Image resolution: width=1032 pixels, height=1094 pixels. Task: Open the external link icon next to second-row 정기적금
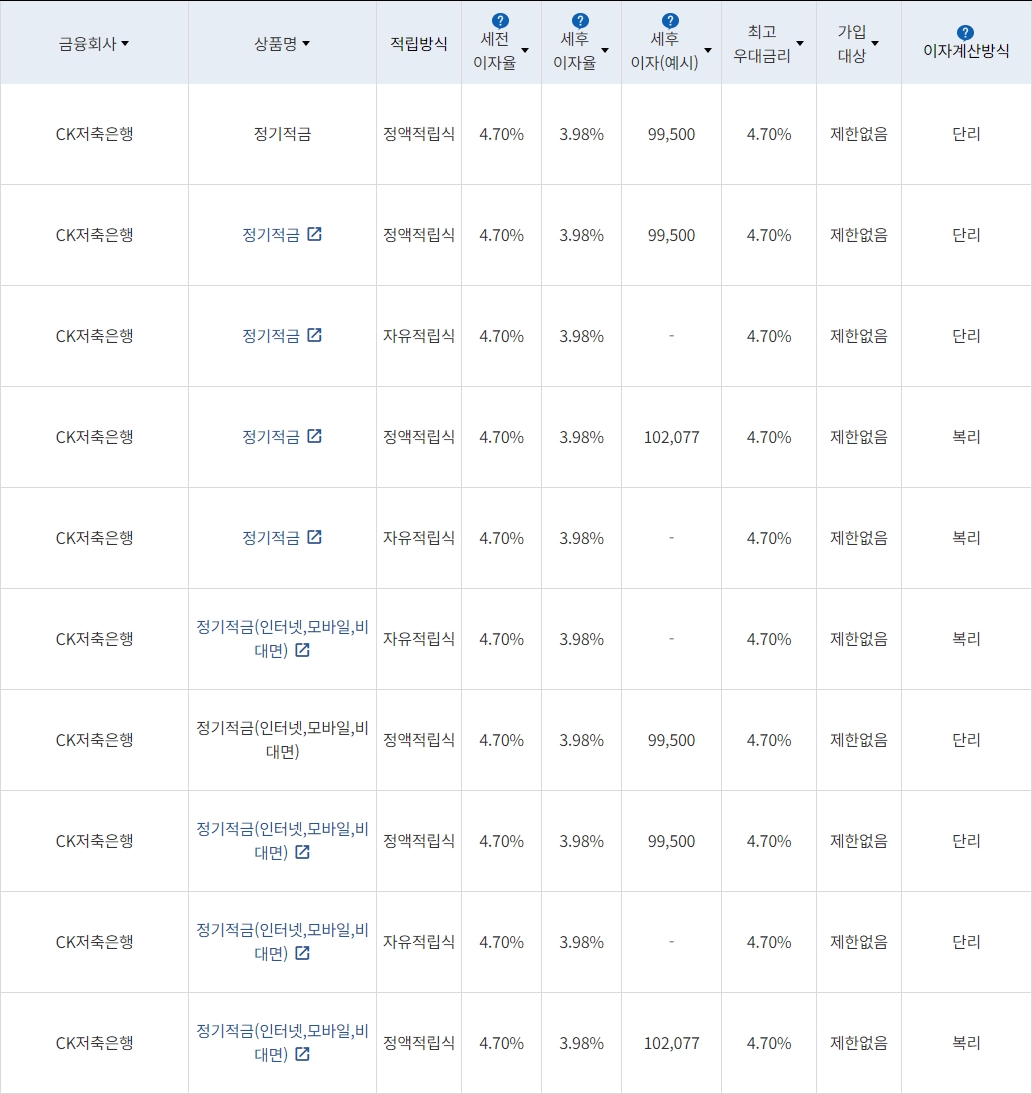[316, 235]
